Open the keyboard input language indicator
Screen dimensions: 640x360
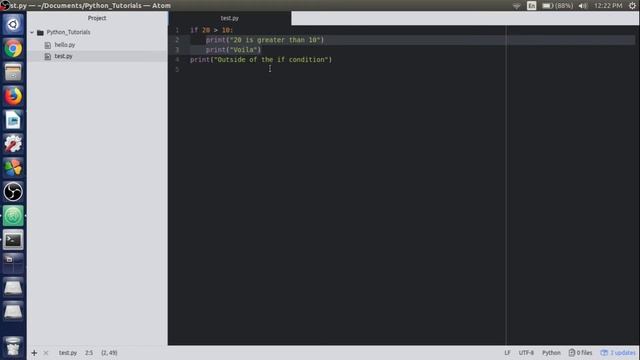point(531,6)
